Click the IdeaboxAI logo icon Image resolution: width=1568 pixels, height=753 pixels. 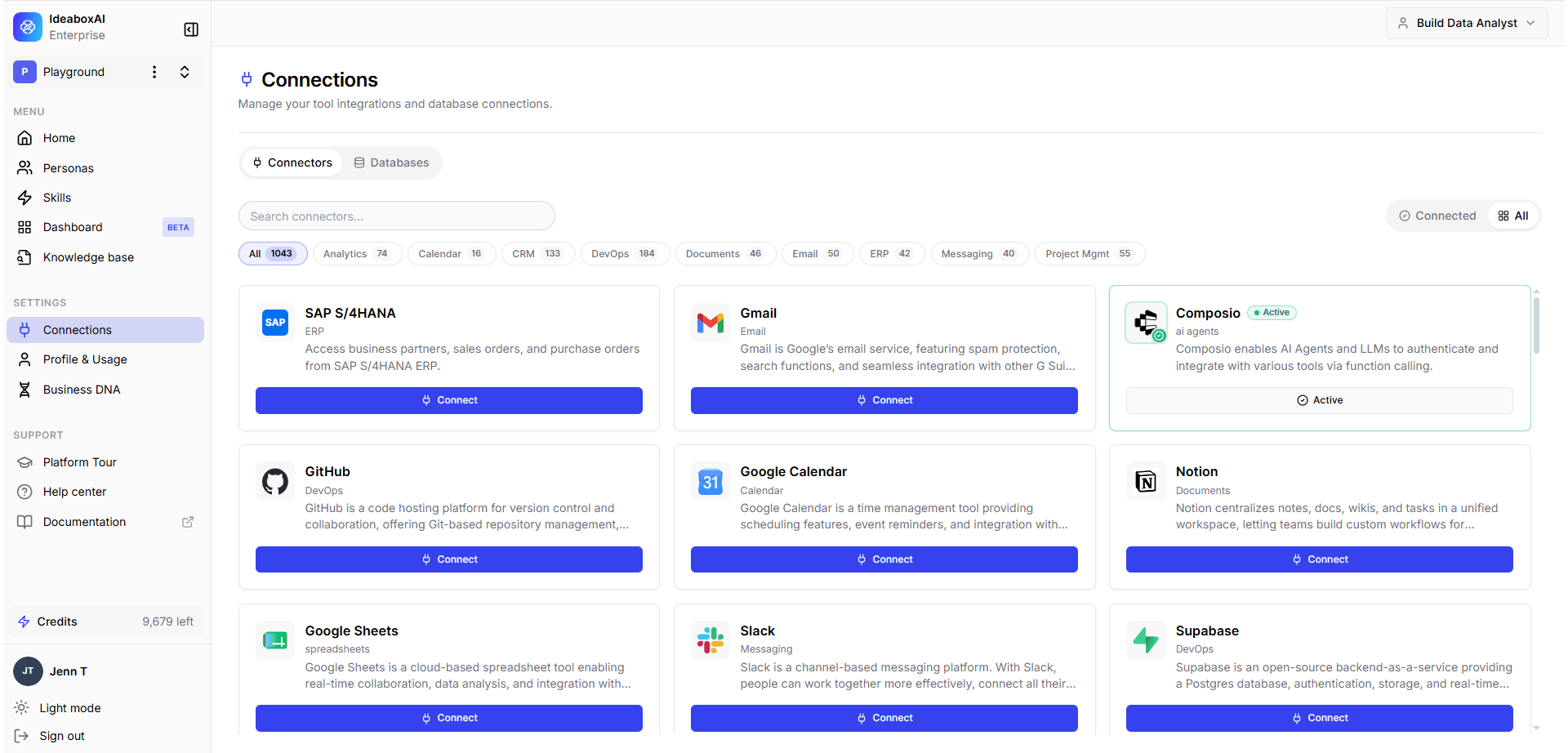point(27,27)
